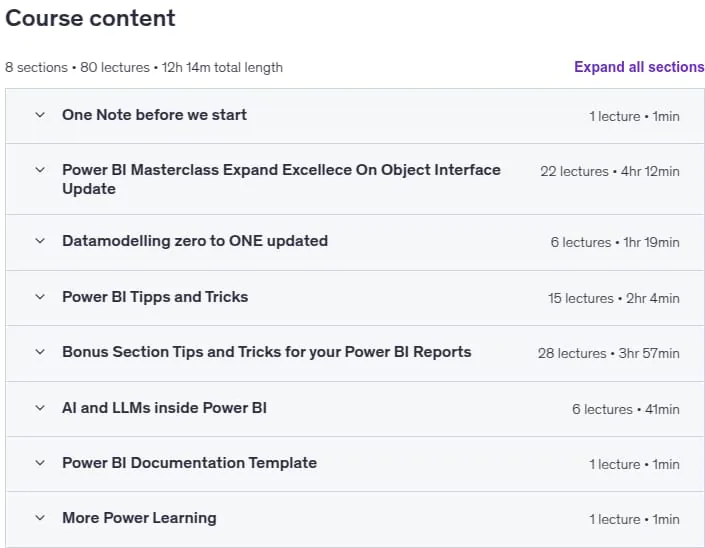Click '6 lectures • 41min' text
The height and width of the screenshot is (548, 705).
(x=625, y=409)
